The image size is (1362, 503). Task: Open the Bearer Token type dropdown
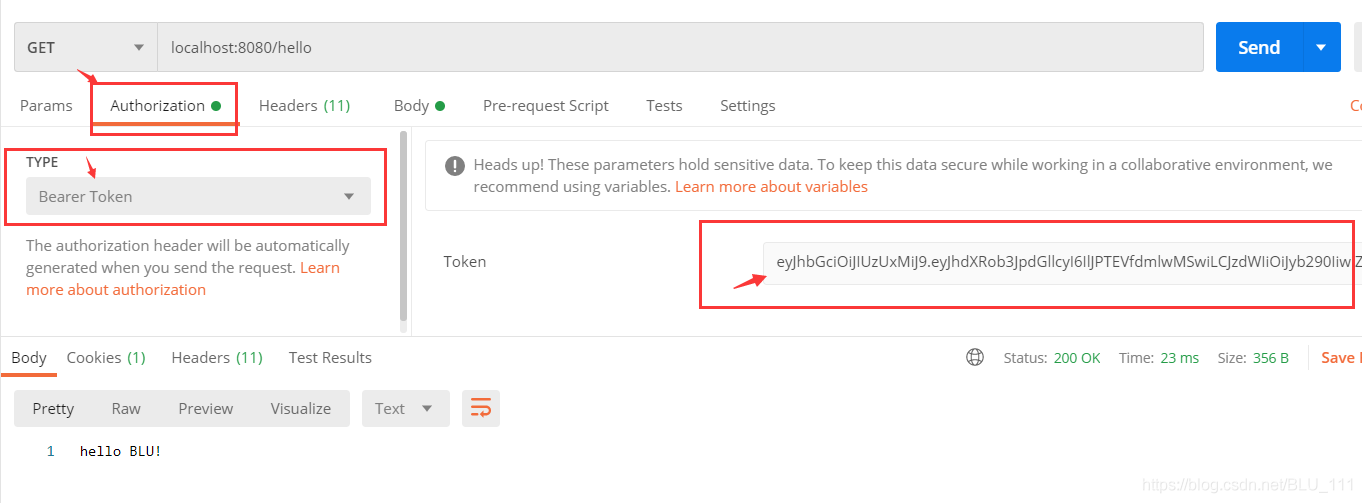[198, 196]
